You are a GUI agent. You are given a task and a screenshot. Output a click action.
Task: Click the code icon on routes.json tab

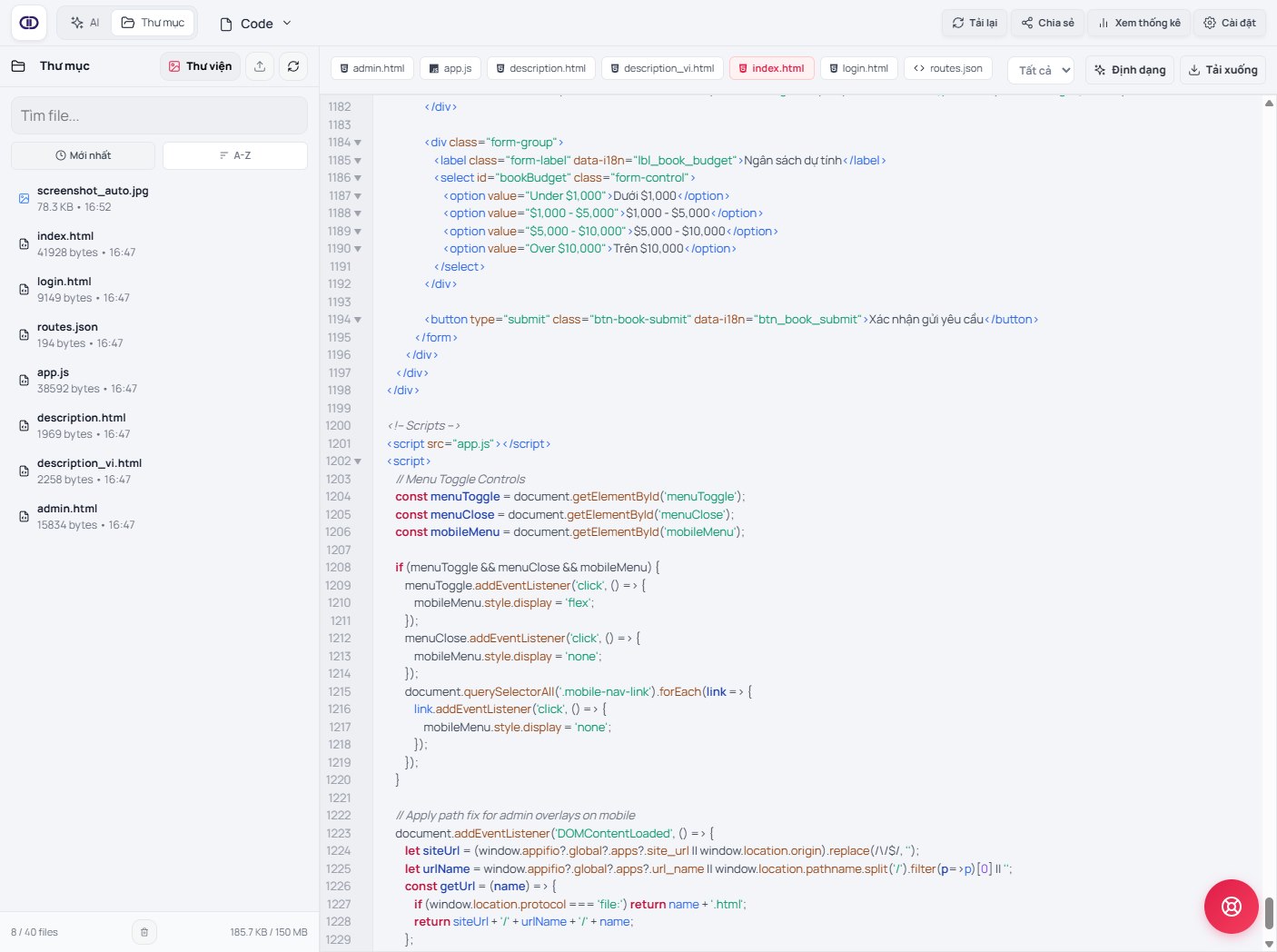(919, 68)
